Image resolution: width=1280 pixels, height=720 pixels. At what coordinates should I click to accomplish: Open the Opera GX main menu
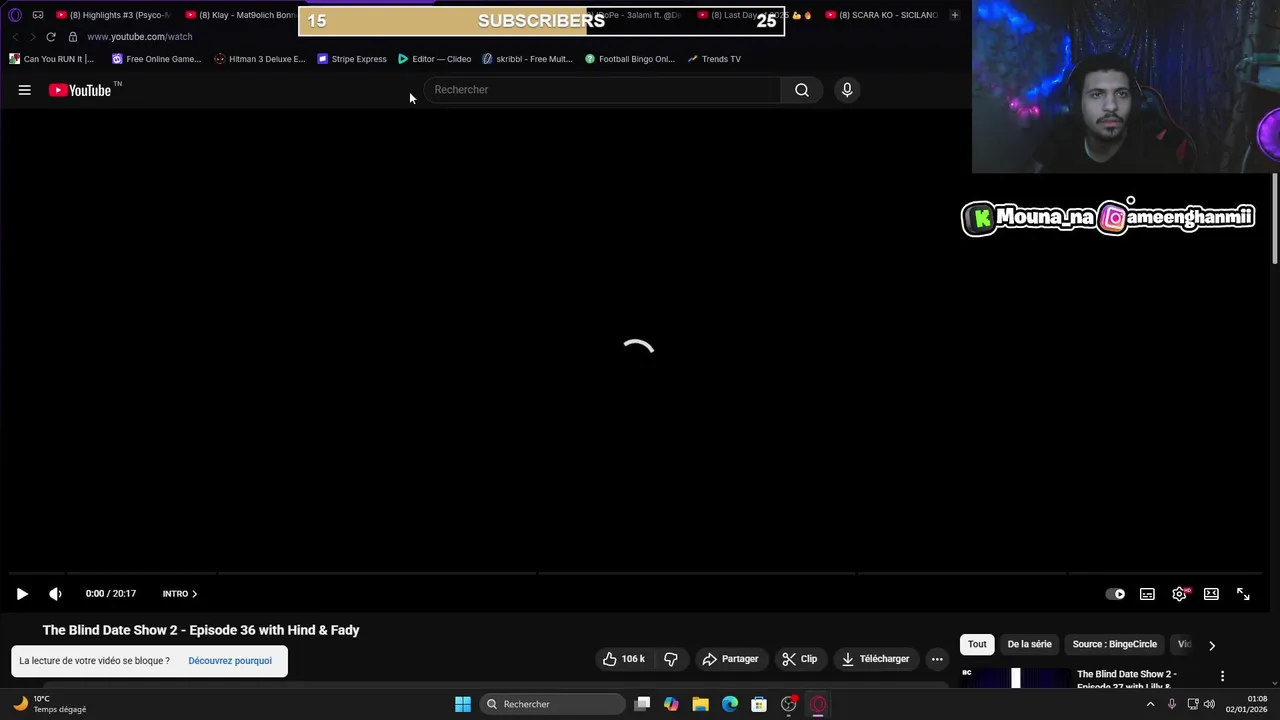(x=15, y=15)
